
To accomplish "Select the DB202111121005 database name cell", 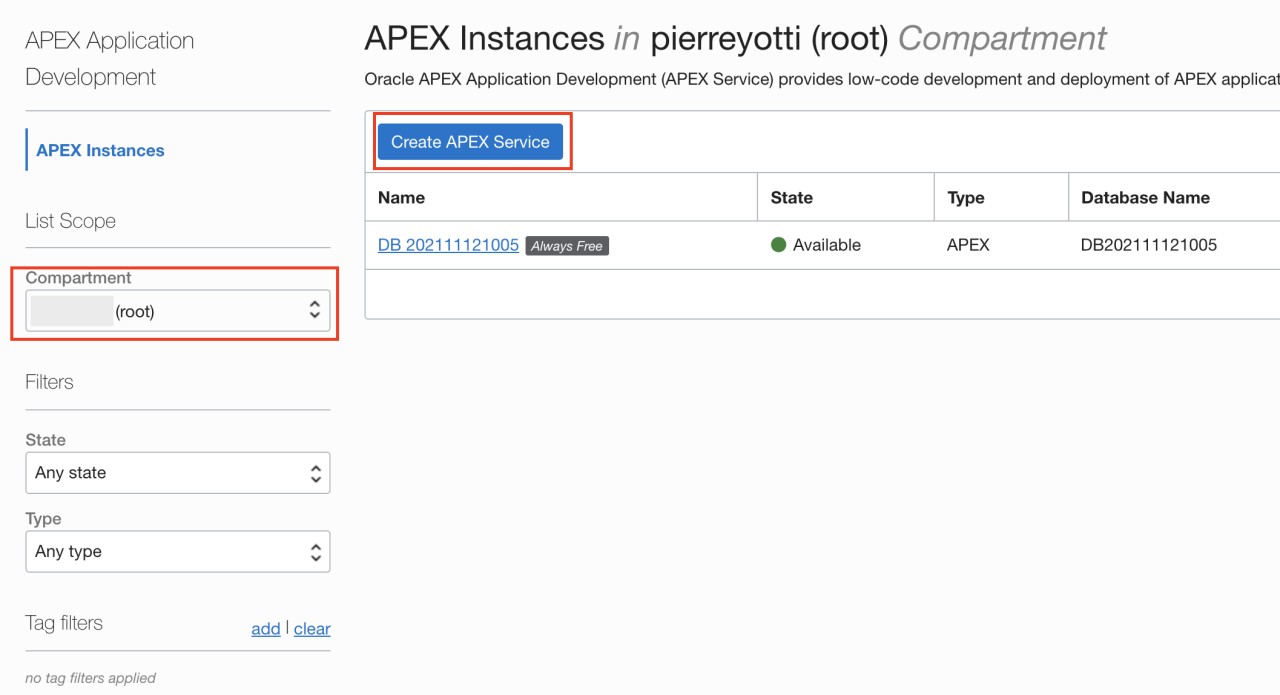I will (x=1149, y=245).
